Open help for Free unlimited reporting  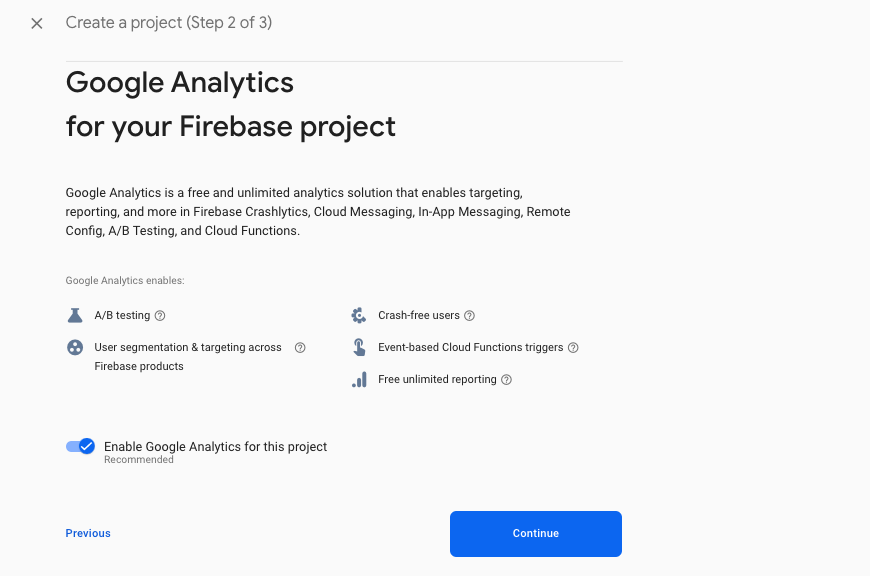point(507,380)
